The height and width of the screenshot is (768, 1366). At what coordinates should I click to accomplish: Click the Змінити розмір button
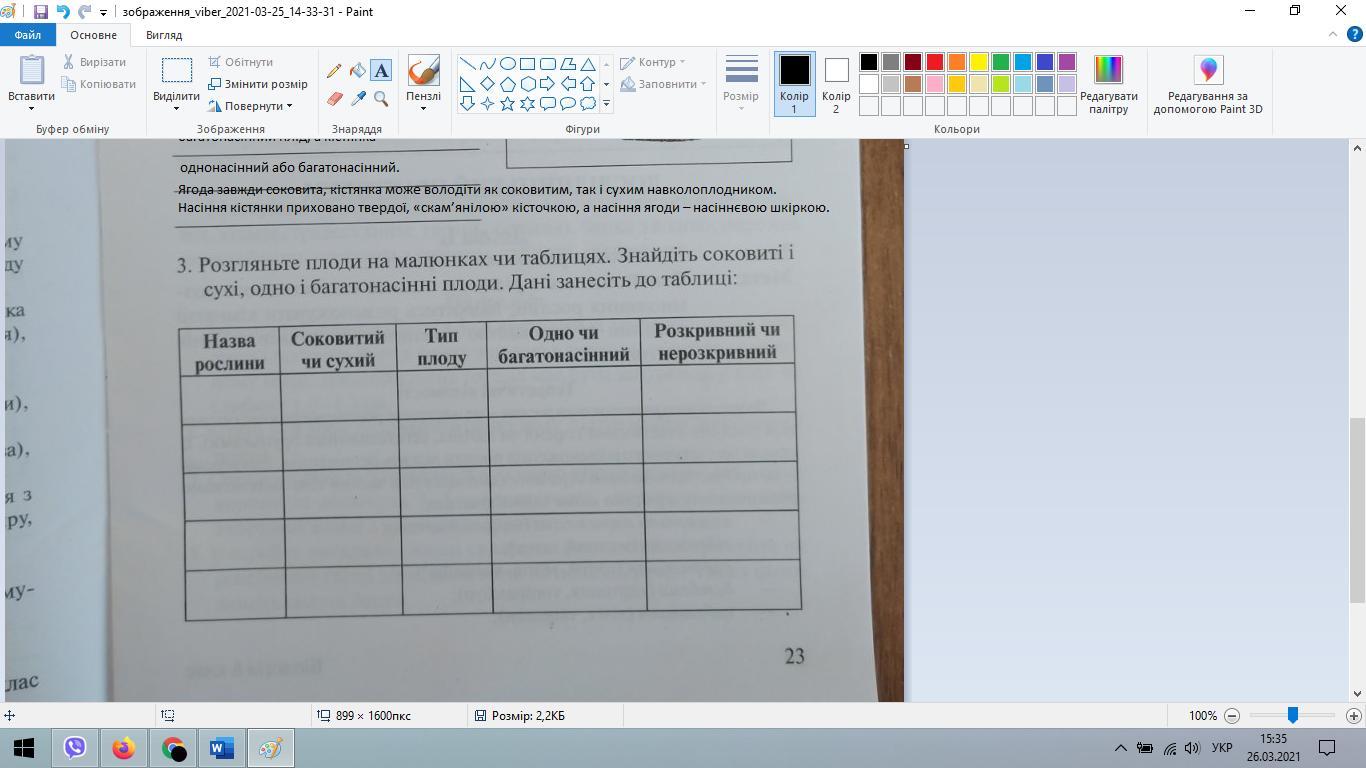258,84
